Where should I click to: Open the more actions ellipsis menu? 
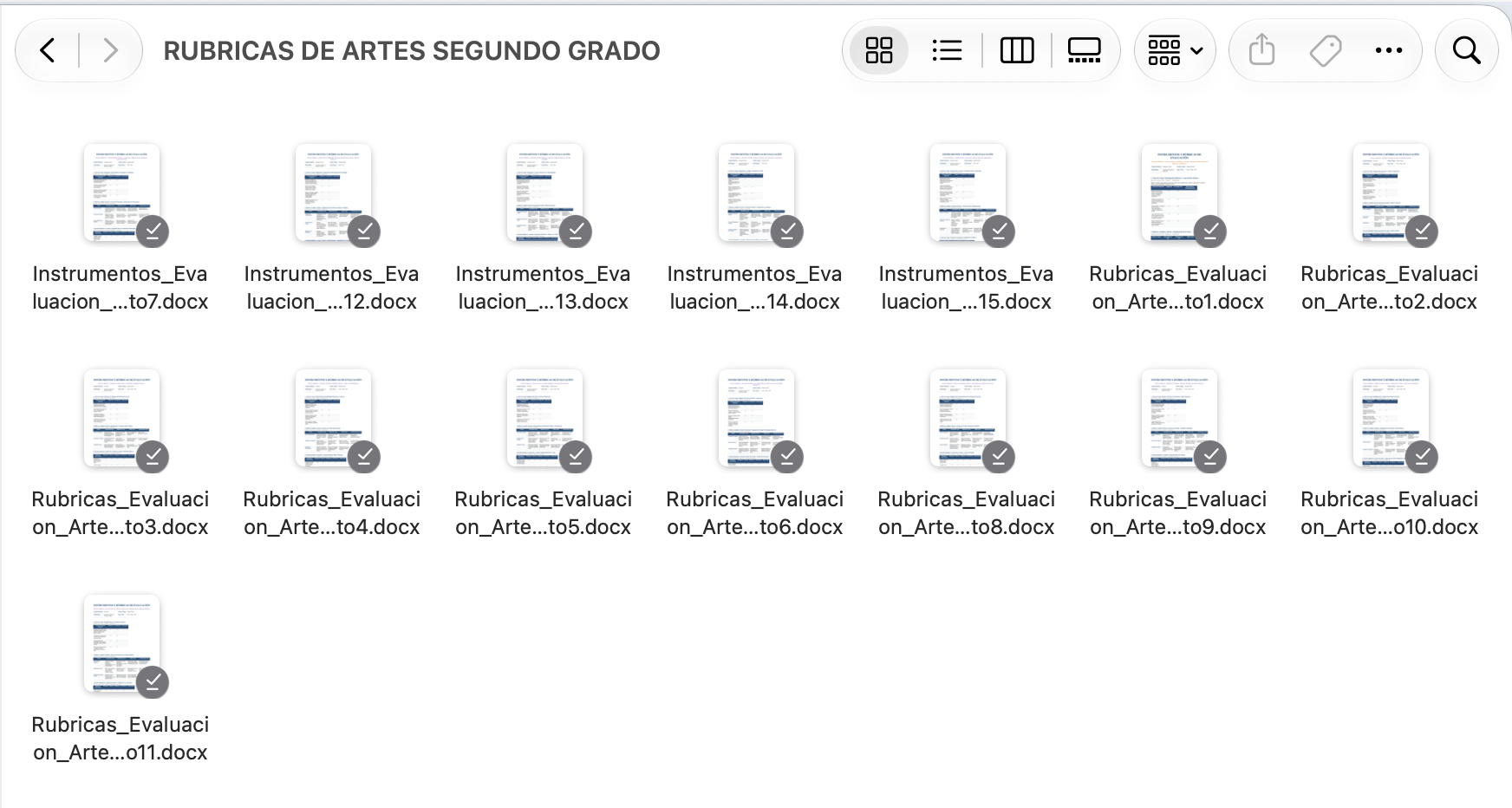tap(1389, 50)
